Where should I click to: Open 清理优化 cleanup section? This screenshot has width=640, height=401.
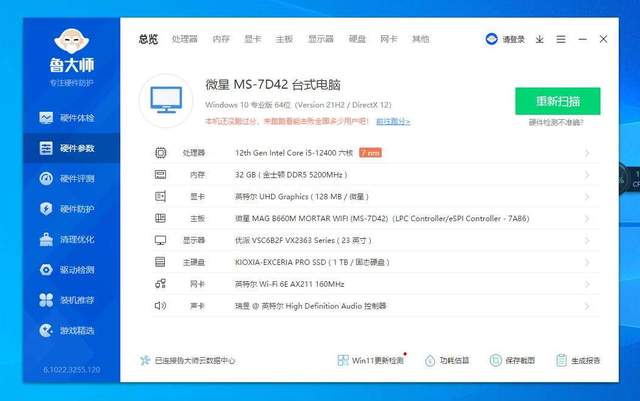point(71,239)
